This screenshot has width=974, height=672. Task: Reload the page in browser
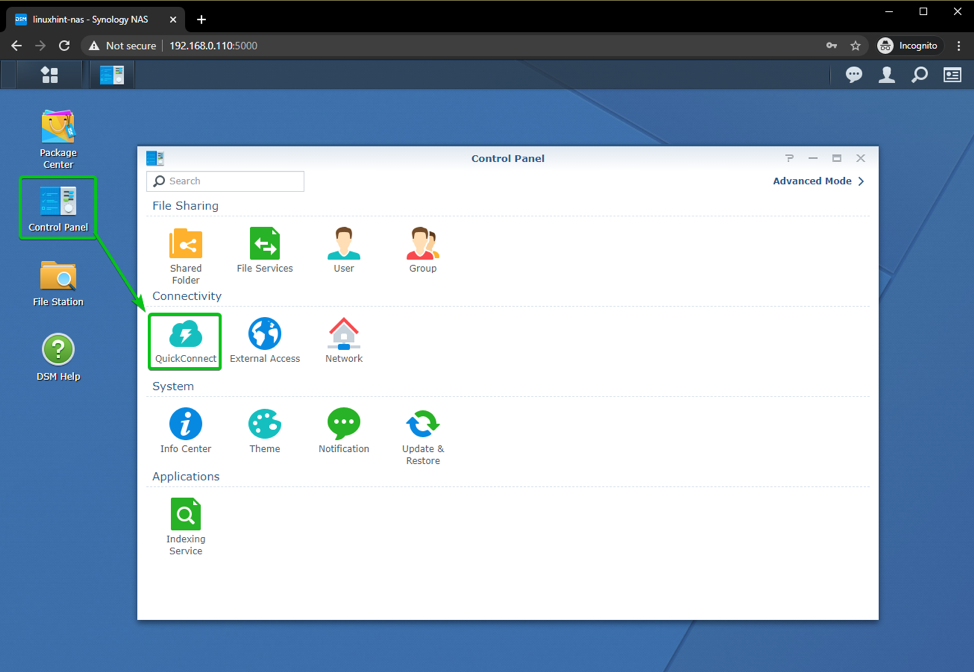click(x=64, y=46)
